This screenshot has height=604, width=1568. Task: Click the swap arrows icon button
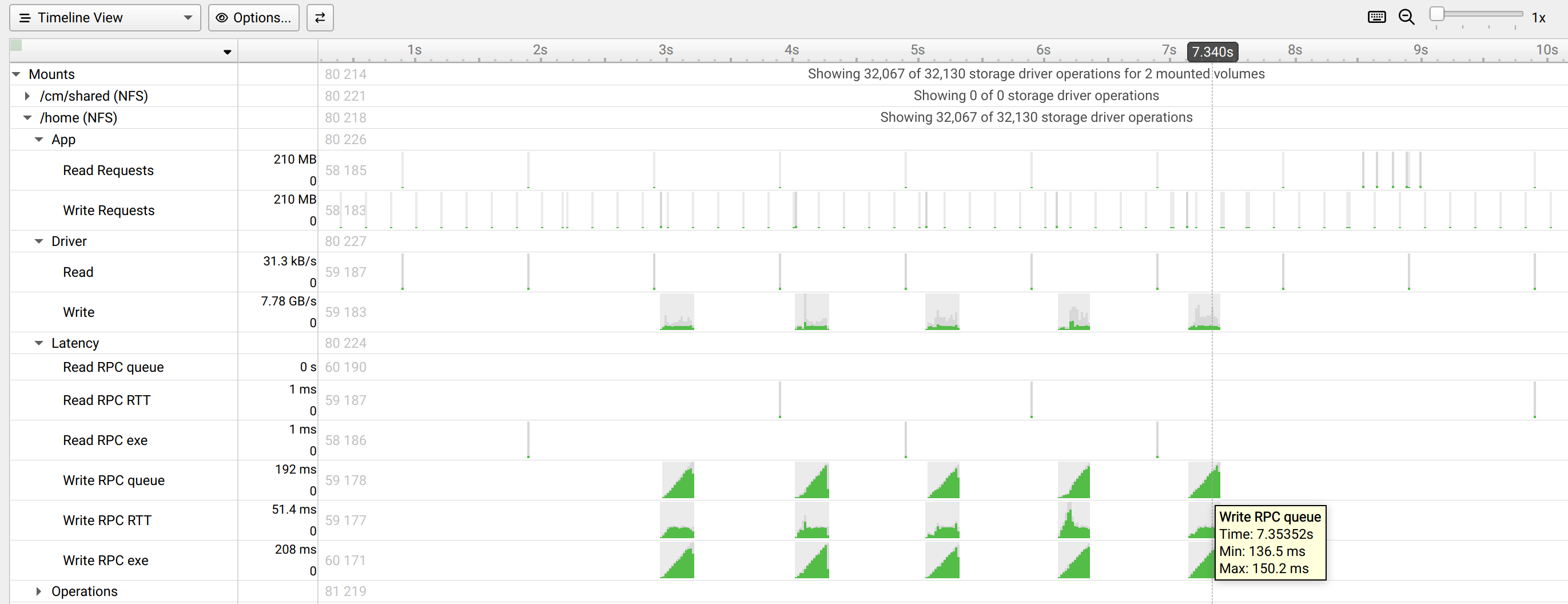(x=320, y=18)
